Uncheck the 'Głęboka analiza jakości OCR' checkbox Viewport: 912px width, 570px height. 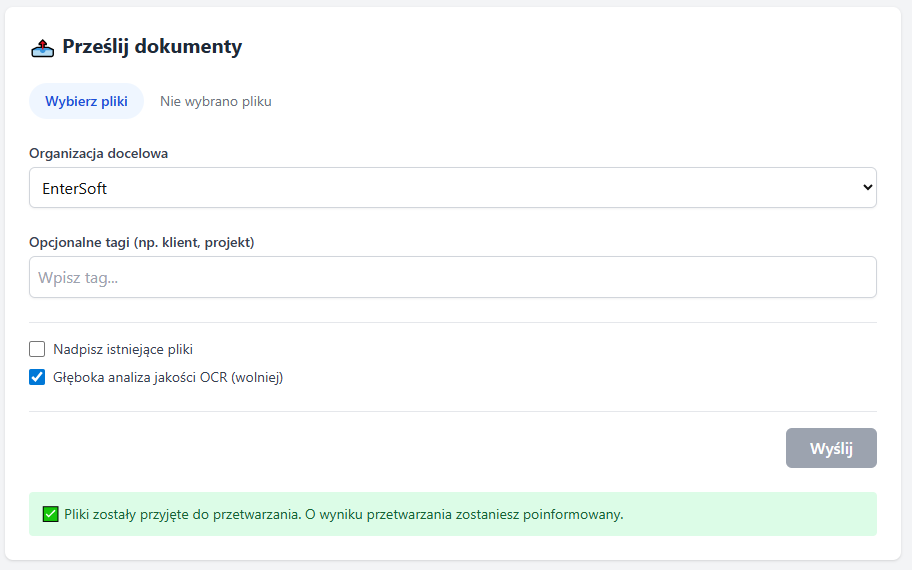pos(37,377)
